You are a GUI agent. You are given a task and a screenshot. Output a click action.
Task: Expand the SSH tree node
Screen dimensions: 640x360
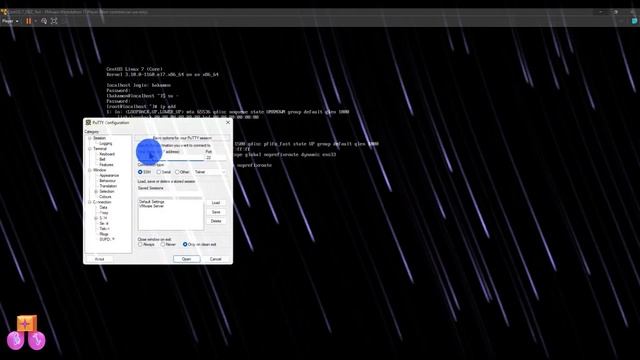(96, 218)
